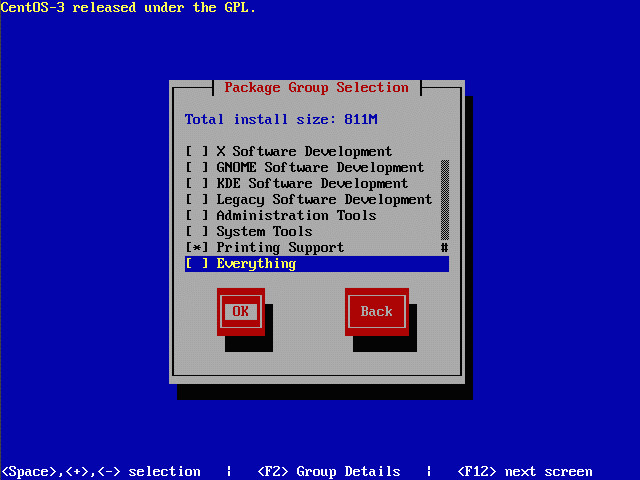Click the Administration Tools label

(296, 215)
